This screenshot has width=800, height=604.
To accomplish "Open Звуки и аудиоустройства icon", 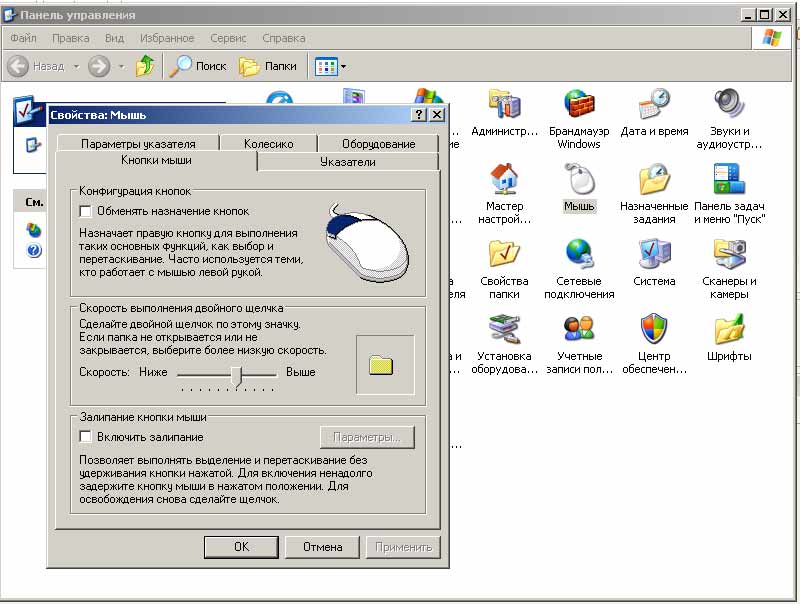I will 729,105.
